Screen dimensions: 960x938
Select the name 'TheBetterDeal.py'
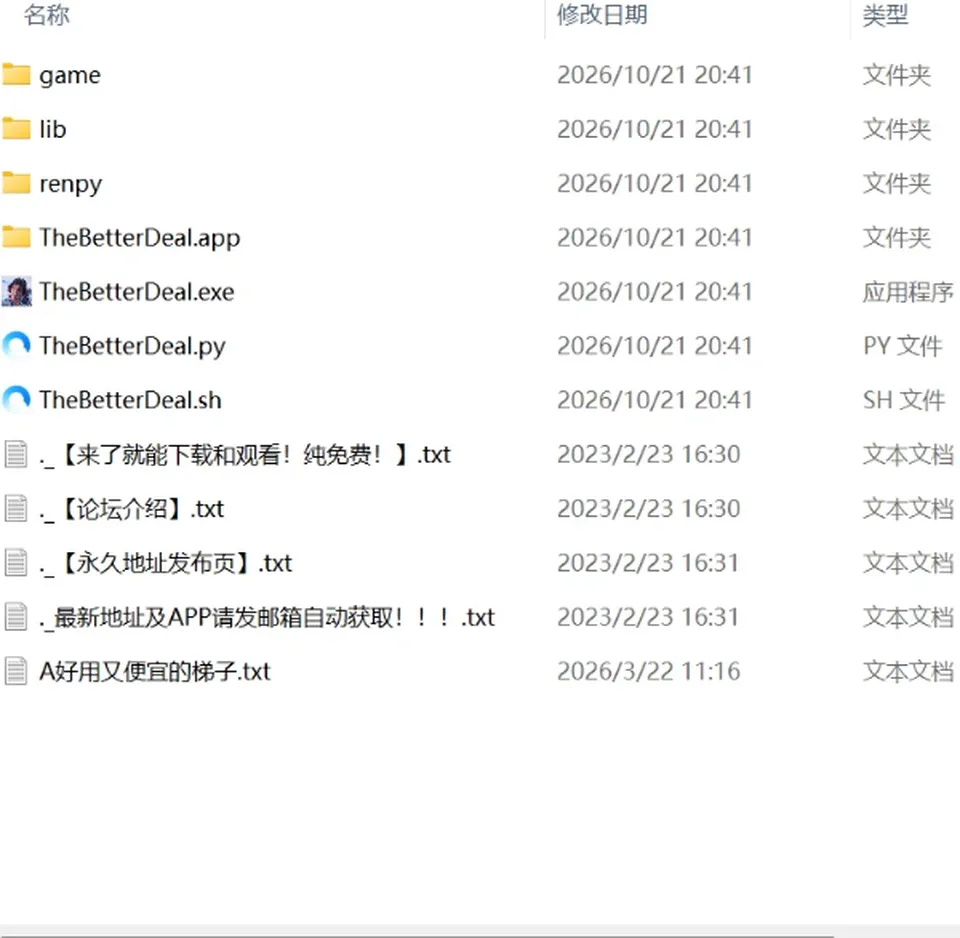pyautogui.click(x=132, y=347)
